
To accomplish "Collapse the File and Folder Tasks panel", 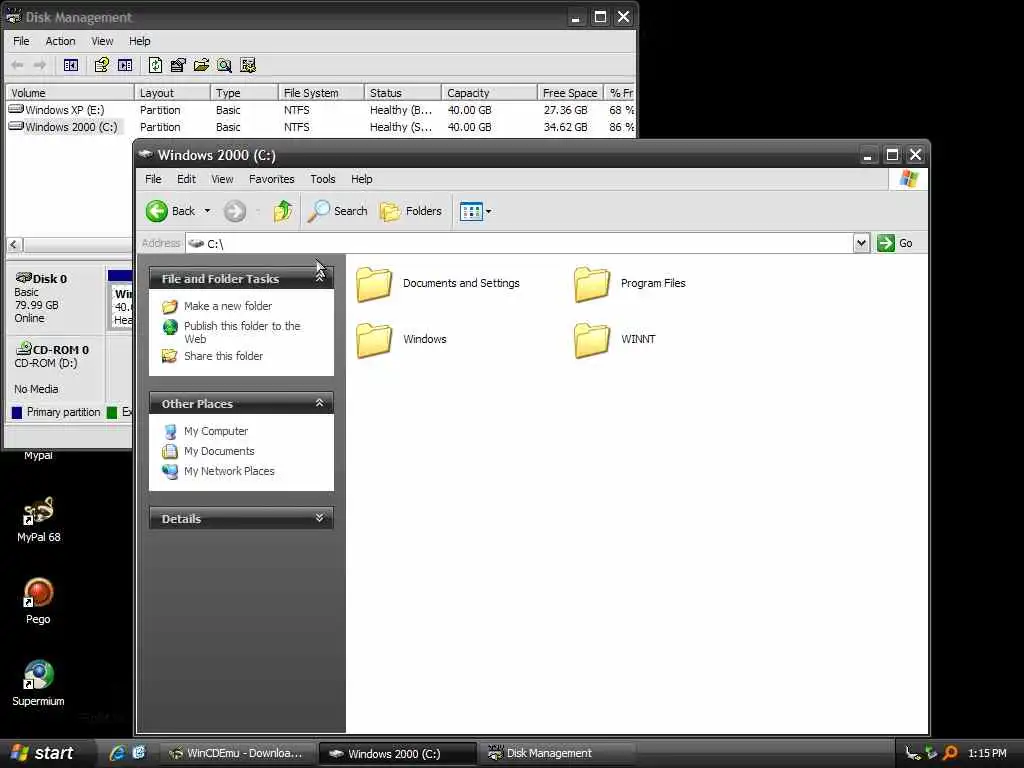I will [320, 278].
